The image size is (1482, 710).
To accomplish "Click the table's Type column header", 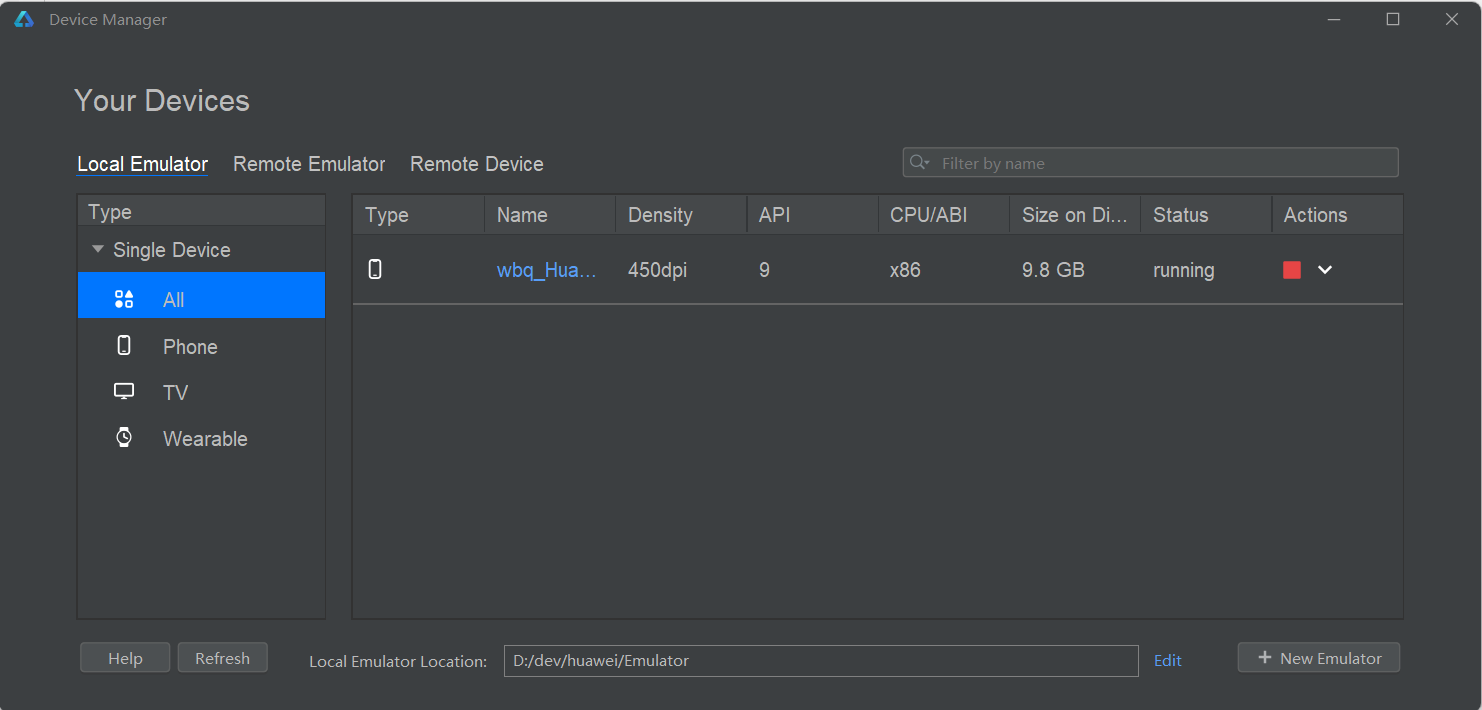I will click(419, 215).
